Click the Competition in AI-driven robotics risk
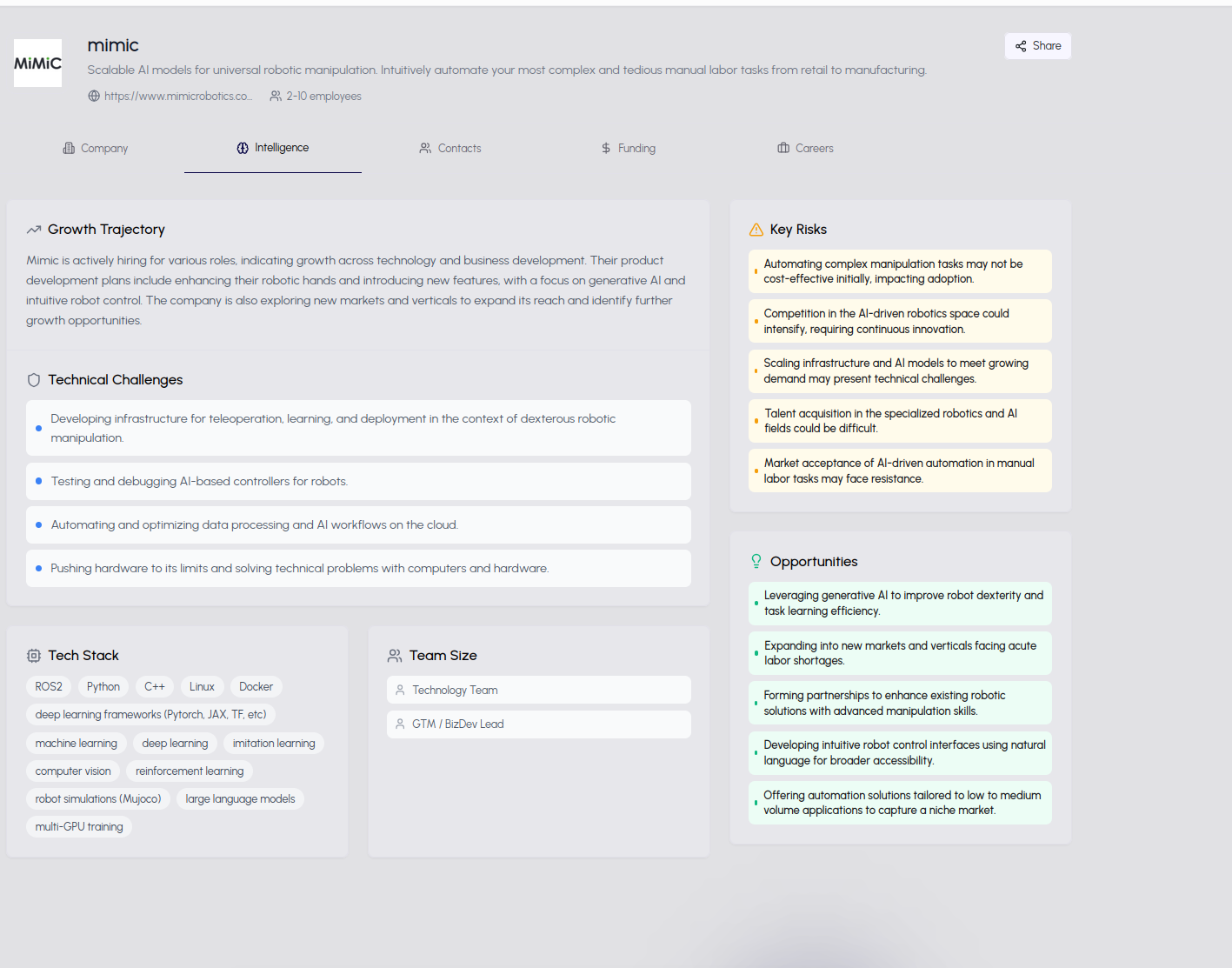The height and width of the screenshot is (968, 1232). [x=900, y=321]
